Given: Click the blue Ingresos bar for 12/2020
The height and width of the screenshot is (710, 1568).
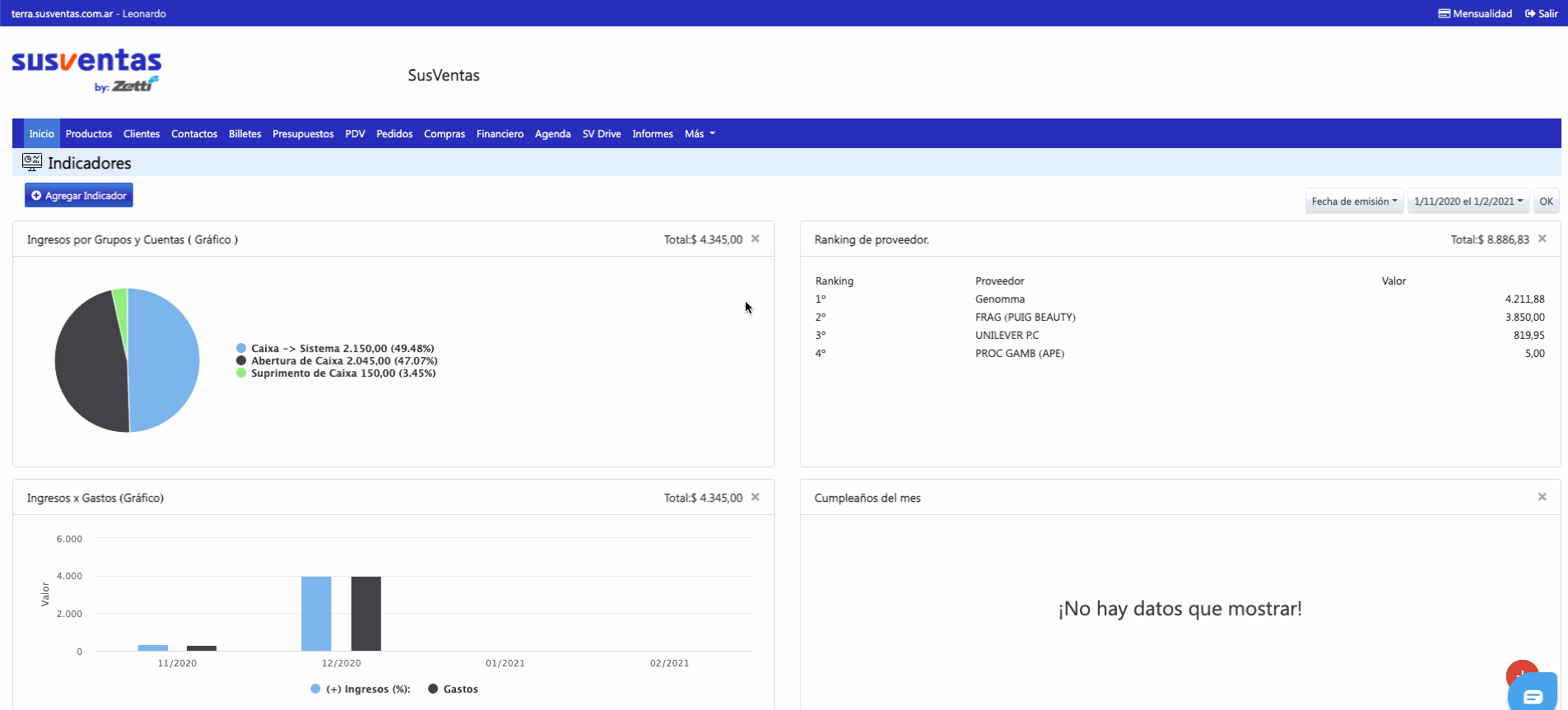Looking at the screenshot, I should point(316,614).
